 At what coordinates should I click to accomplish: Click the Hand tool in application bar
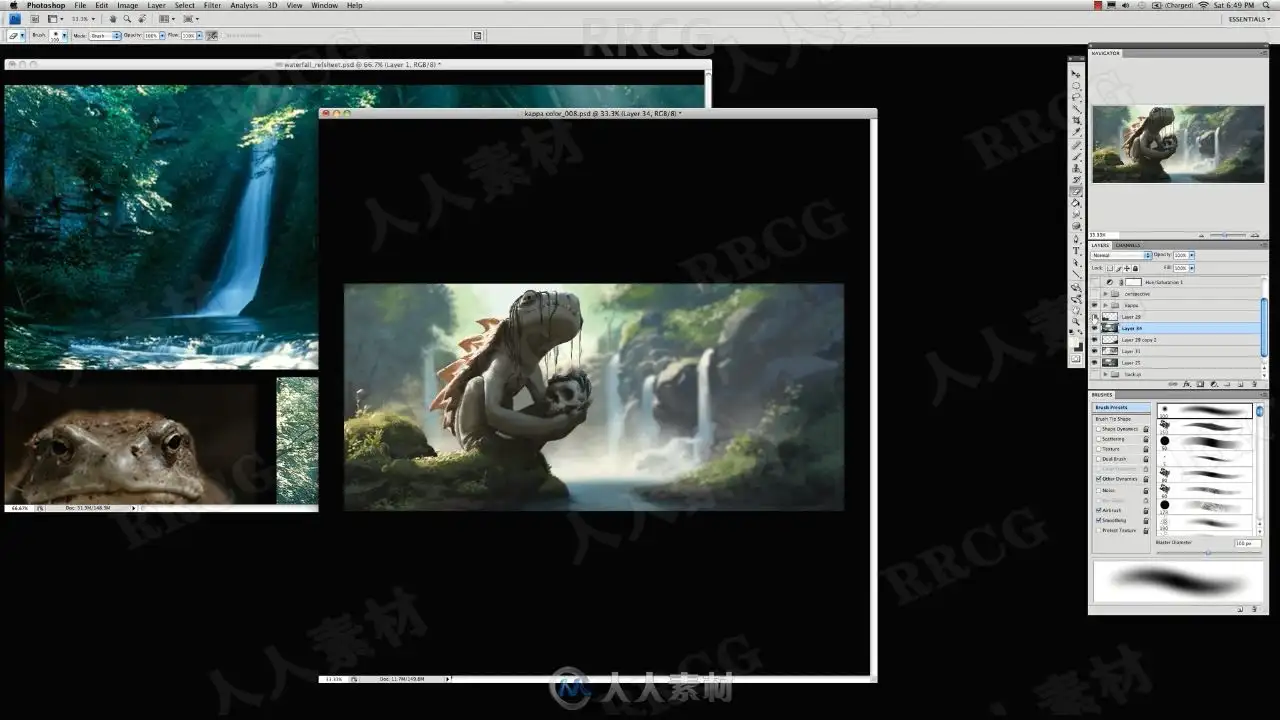[113, 19]
